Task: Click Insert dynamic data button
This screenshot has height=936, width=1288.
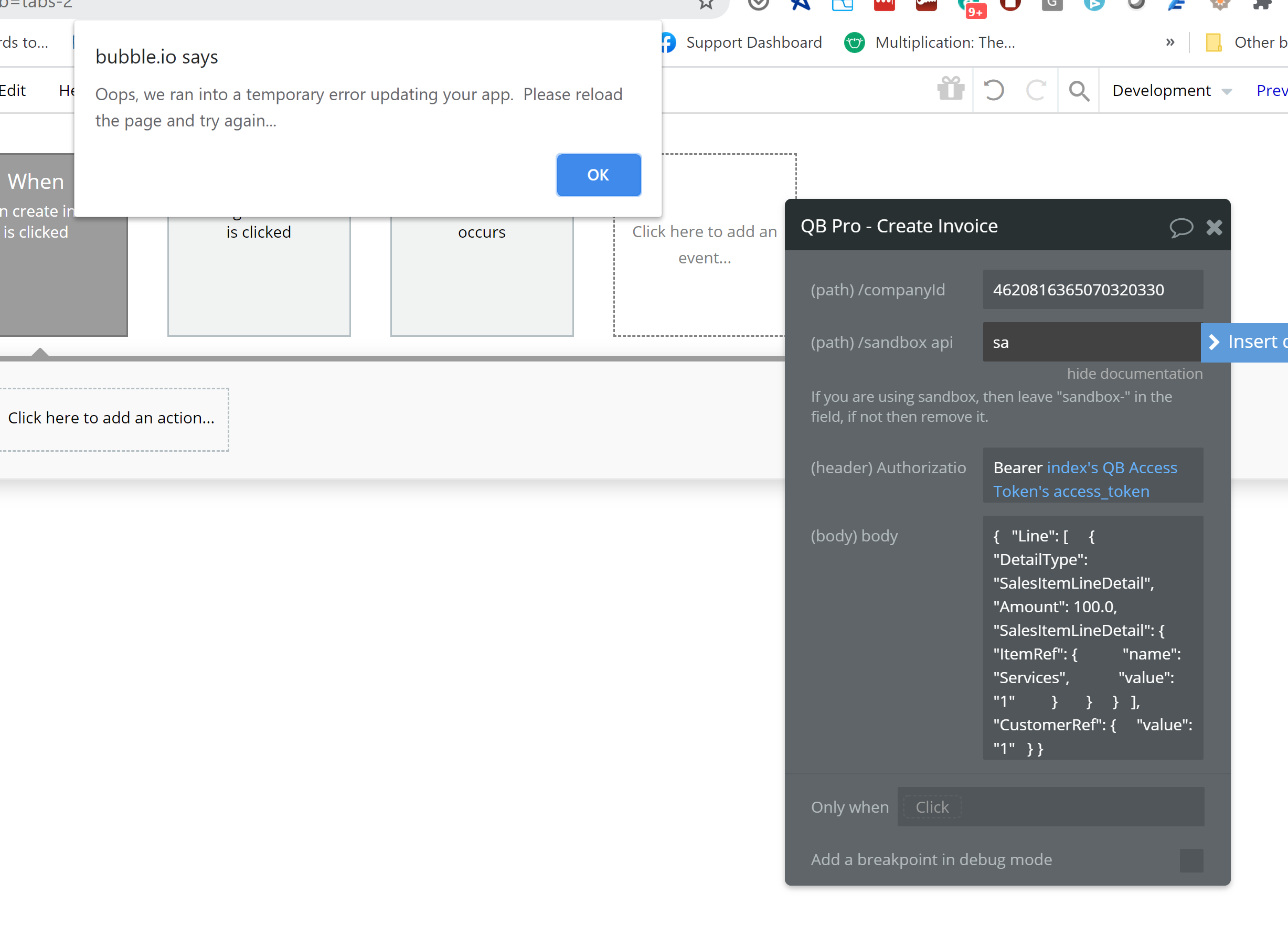Action: (x=1244, y=342)
